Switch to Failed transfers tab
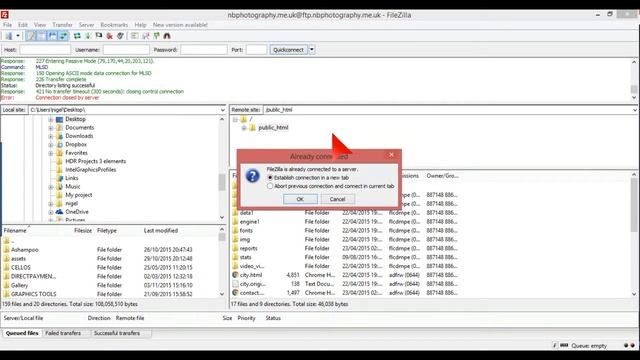The image size is (640, 360). click(x=63, y=333)
